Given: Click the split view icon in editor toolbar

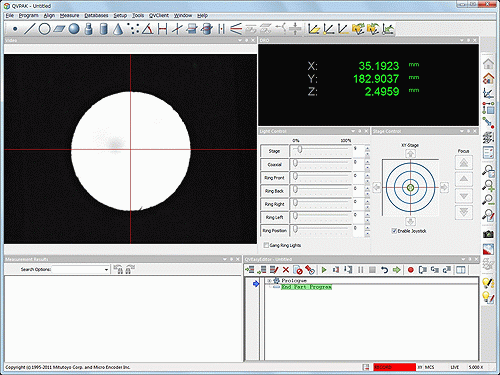Looking at the screenshot, I should 461,270.
